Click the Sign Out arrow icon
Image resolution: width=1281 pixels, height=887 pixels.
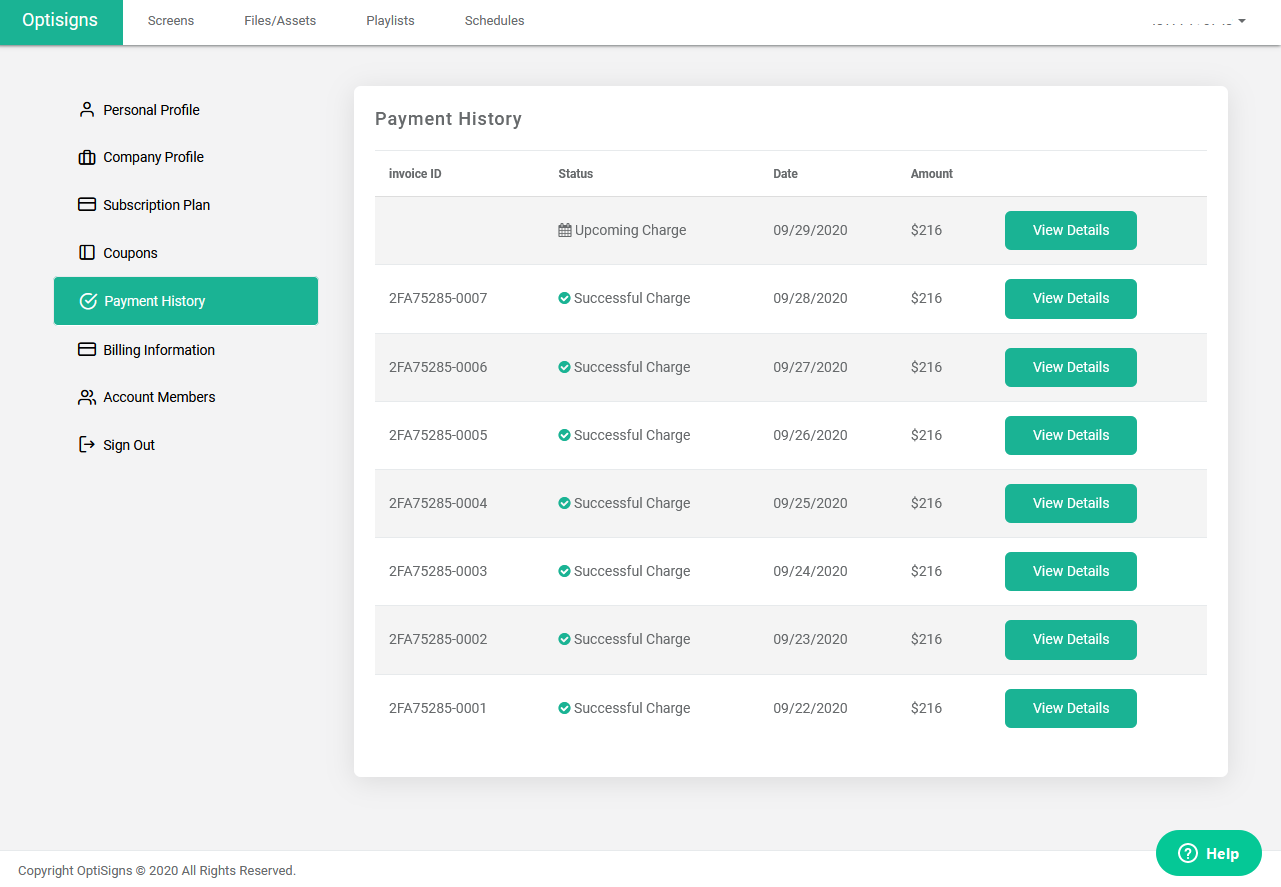click(87, 445)
